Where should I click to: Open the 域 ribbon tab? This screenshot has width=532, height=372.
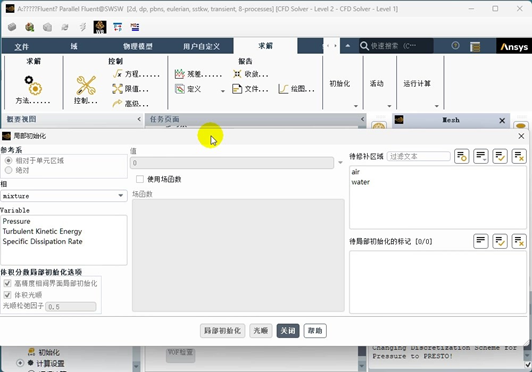(74, 46)
